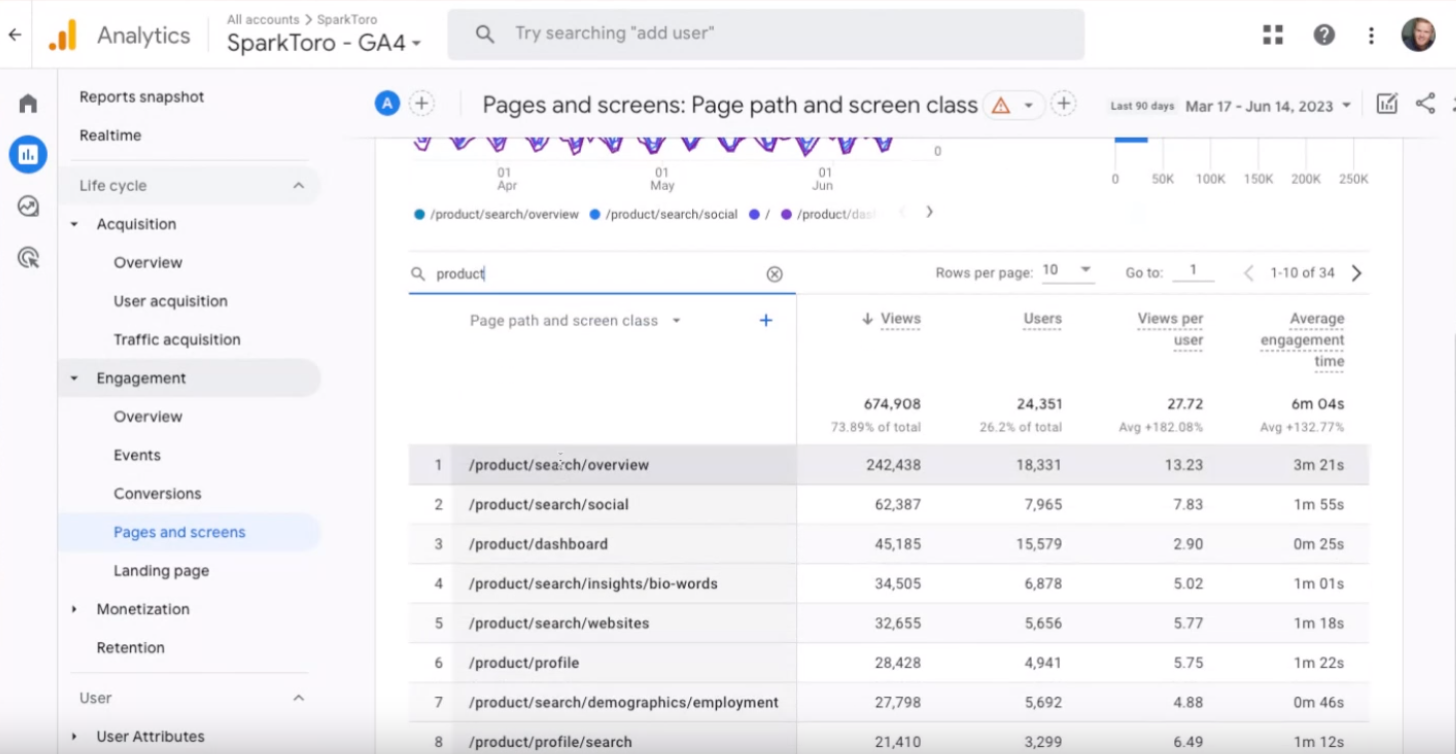Open the /product/dashboard row link
The height and width of the screenshot is (754, 1456).
click(538, 544)
